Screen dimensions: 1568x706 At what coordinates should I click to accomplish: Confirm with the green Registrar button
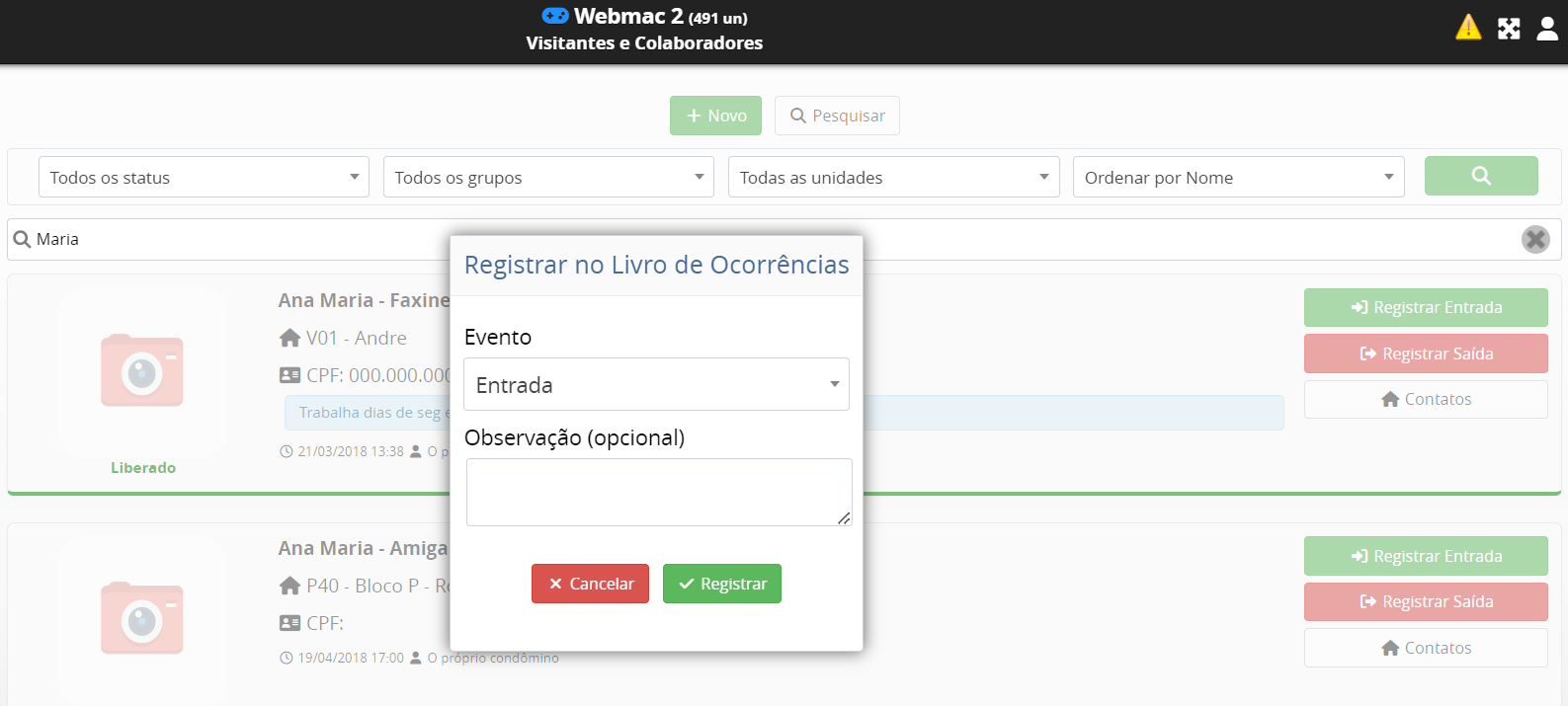(x=721, y=584)
